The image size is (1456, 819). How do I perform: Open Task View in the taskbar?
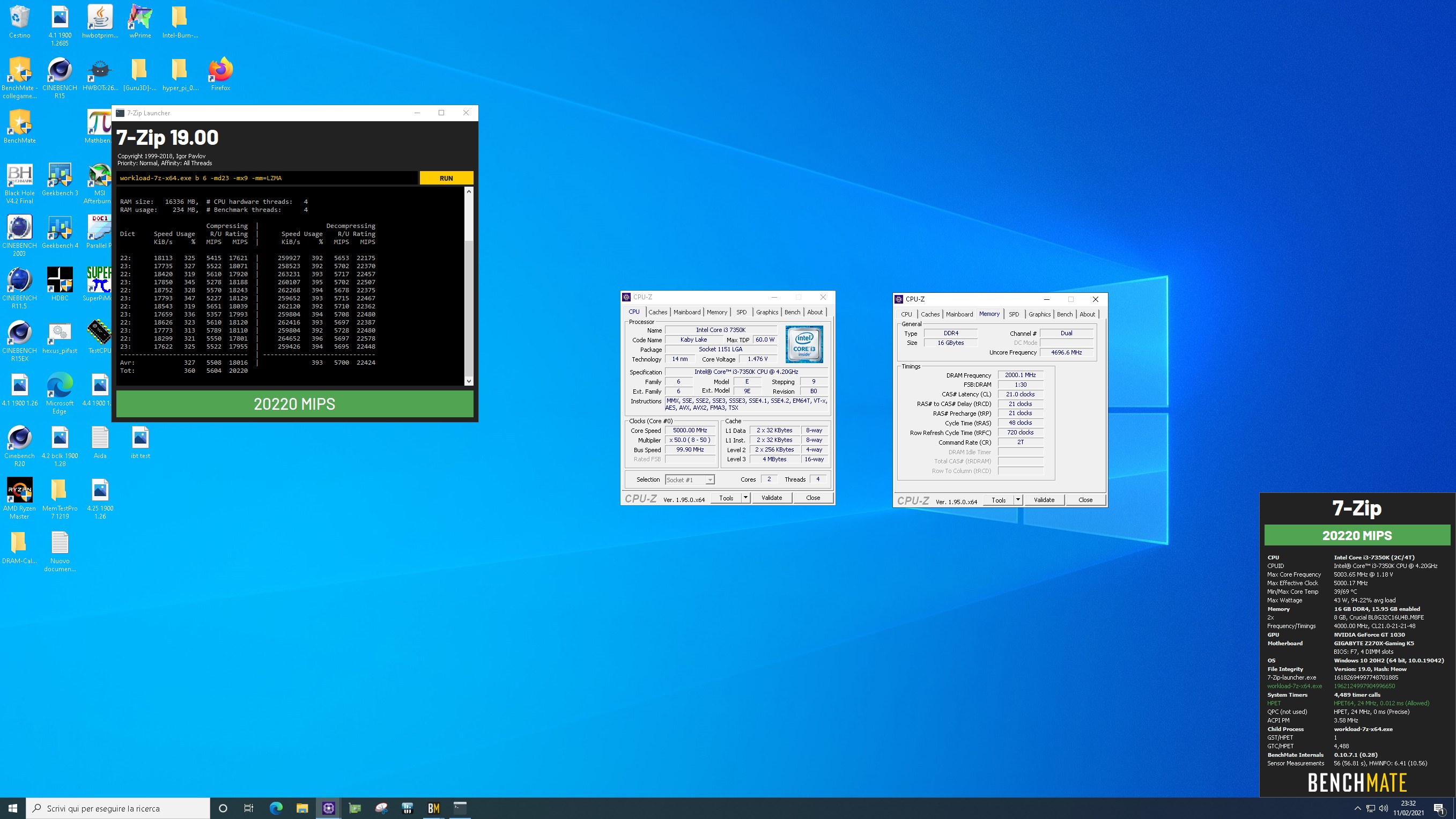(249, 808)
